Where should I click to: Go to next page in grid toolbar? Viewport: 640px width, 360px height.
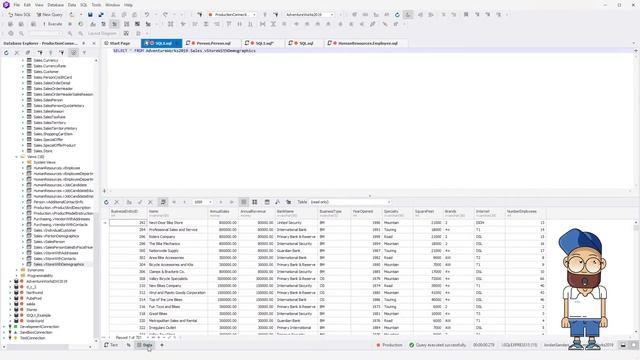[221, 202]
